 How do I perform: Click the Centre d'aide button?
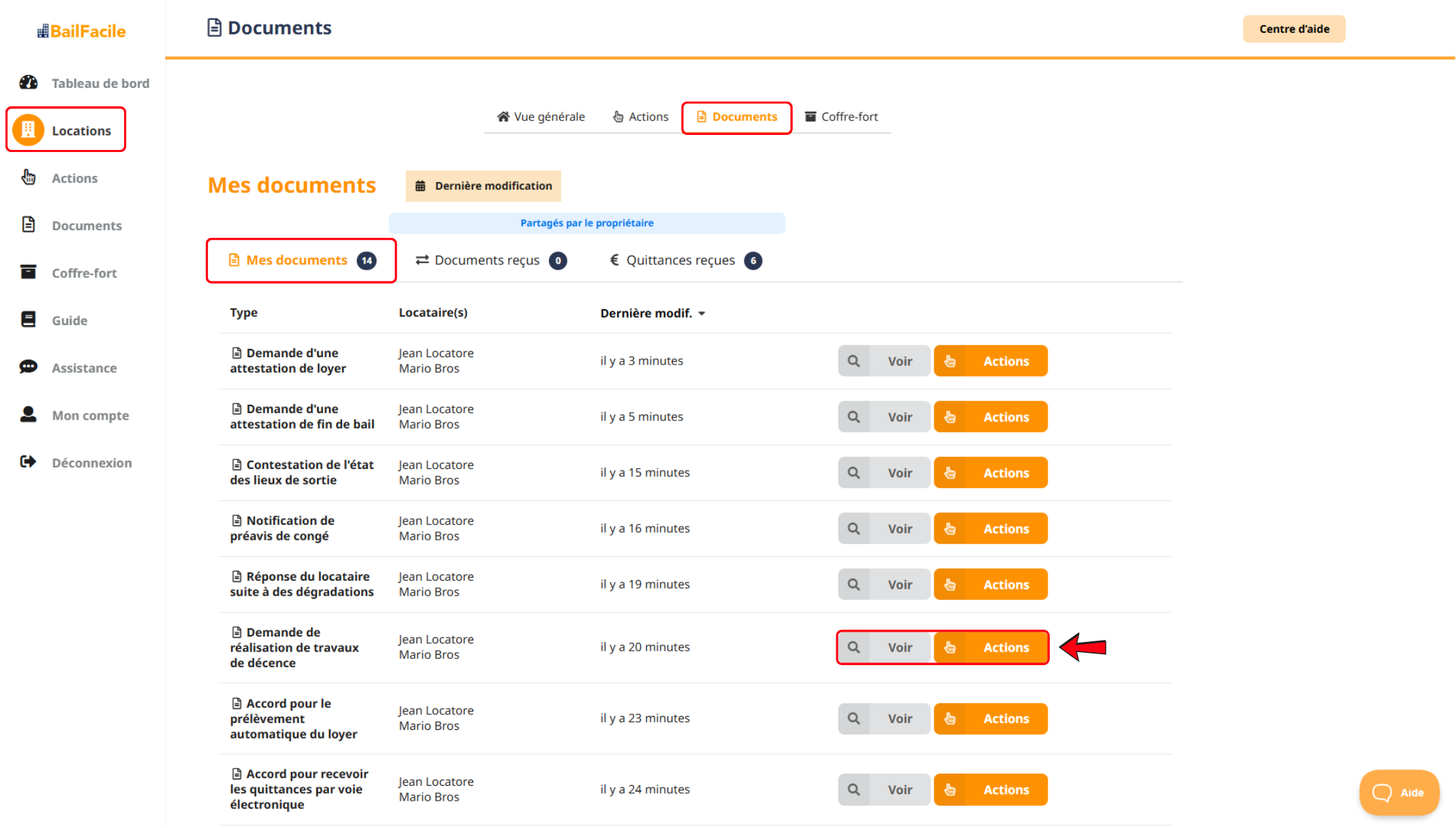1294,29
